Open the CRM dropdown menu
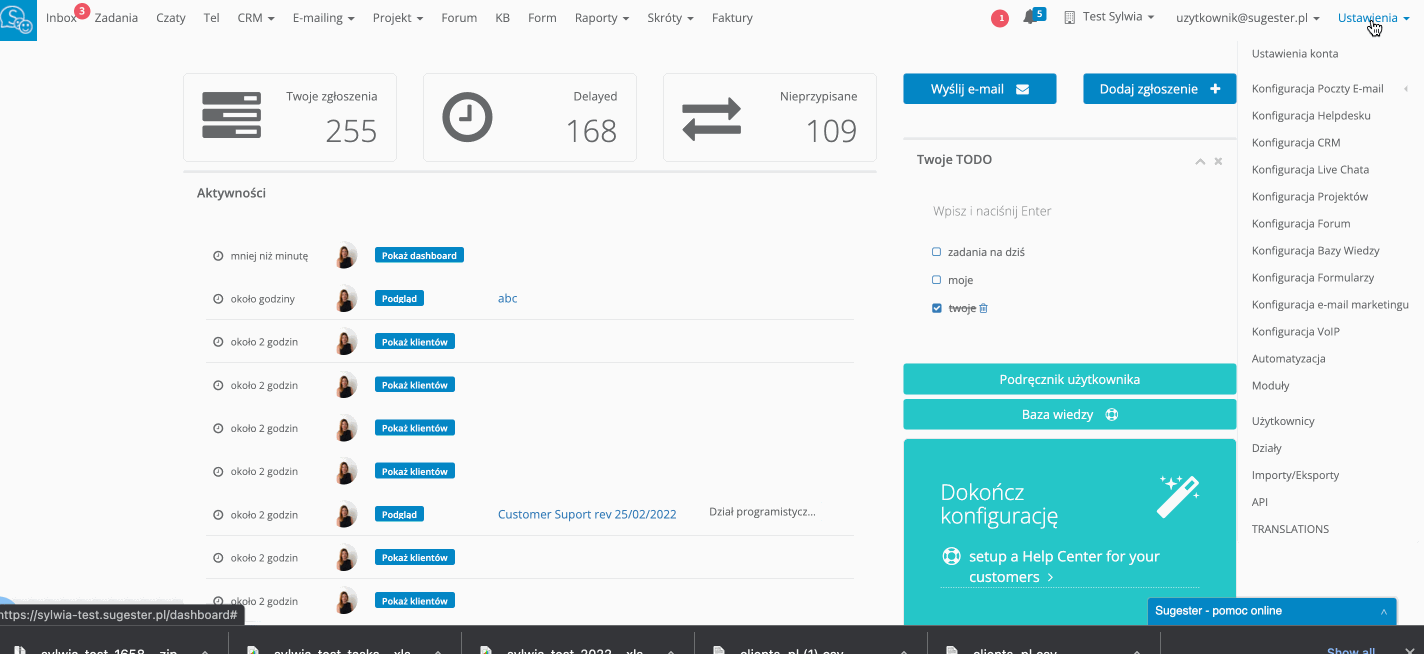Screen dimensions: 1424x654 tap(256, 18)
